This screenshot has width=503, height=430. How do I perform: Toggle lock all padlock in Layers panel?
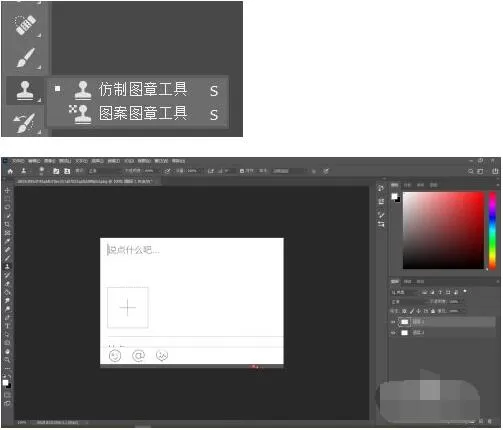coord(433,311)
